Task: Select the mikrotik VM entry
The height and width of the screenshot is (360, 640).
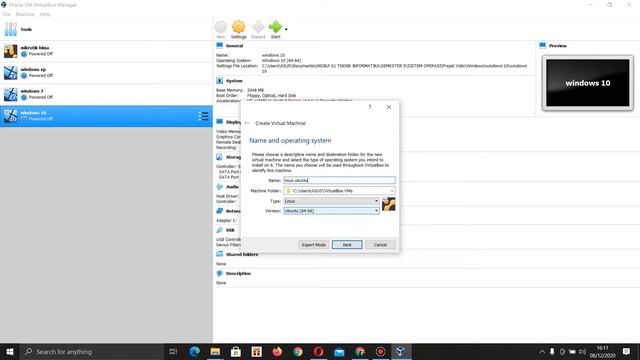Action: point(106,51)
